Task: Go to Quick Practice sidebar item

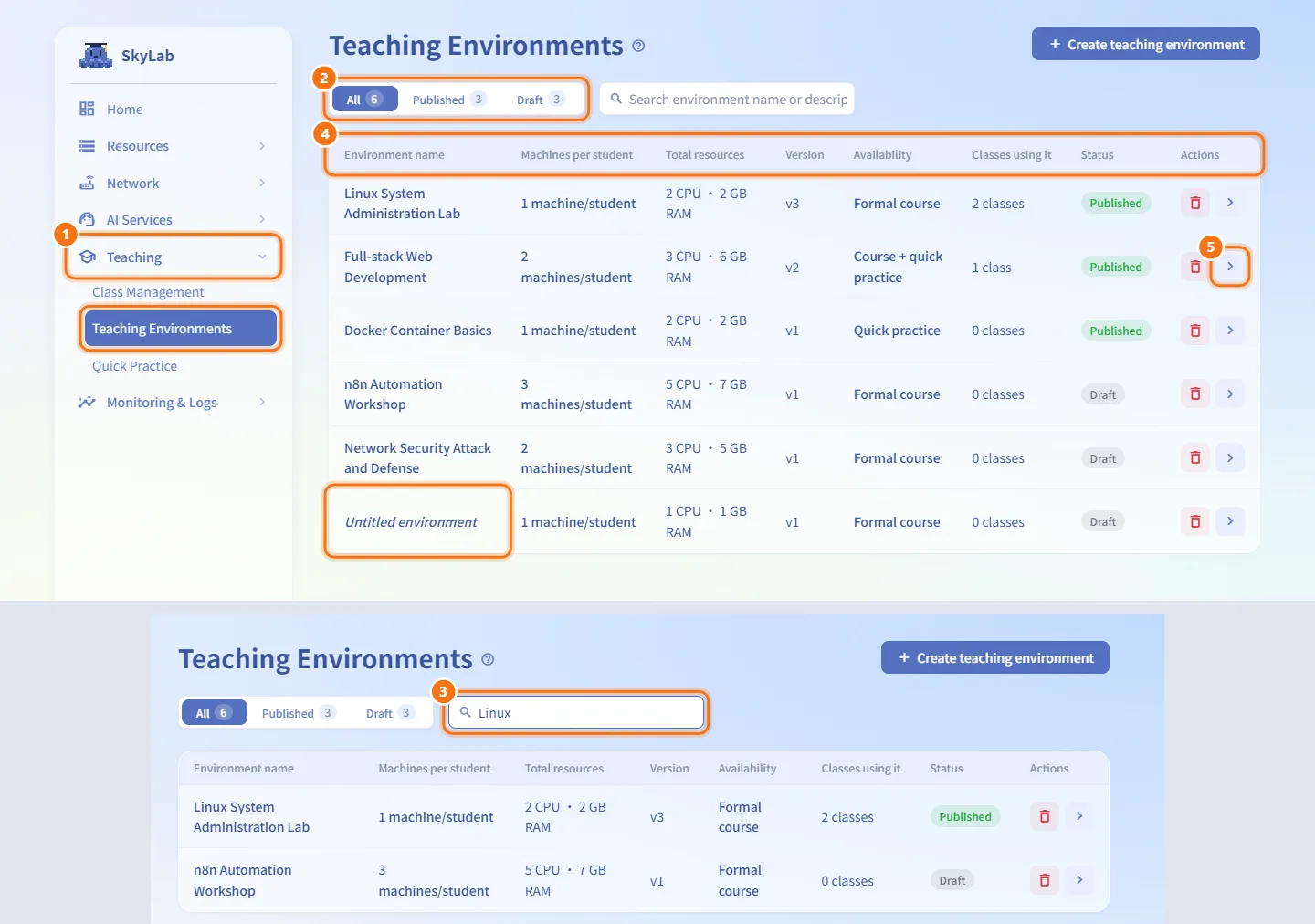Action: click(x=135, y=366)
